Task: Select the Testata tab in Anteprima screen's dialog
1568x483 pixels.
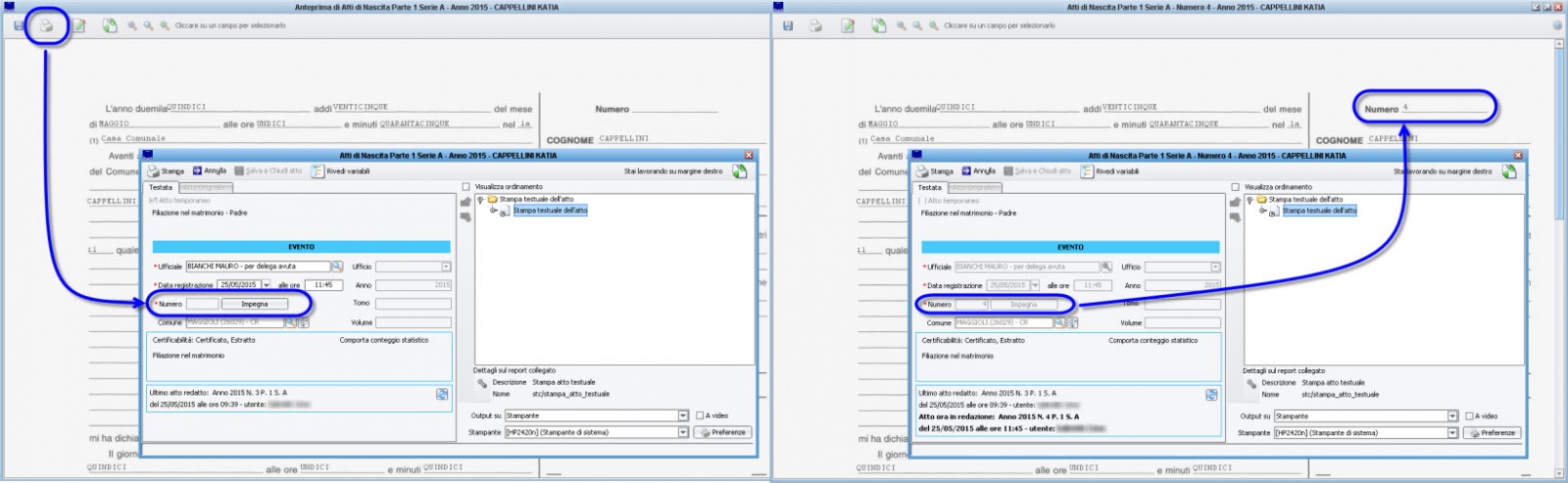Action: click(161, 187)
